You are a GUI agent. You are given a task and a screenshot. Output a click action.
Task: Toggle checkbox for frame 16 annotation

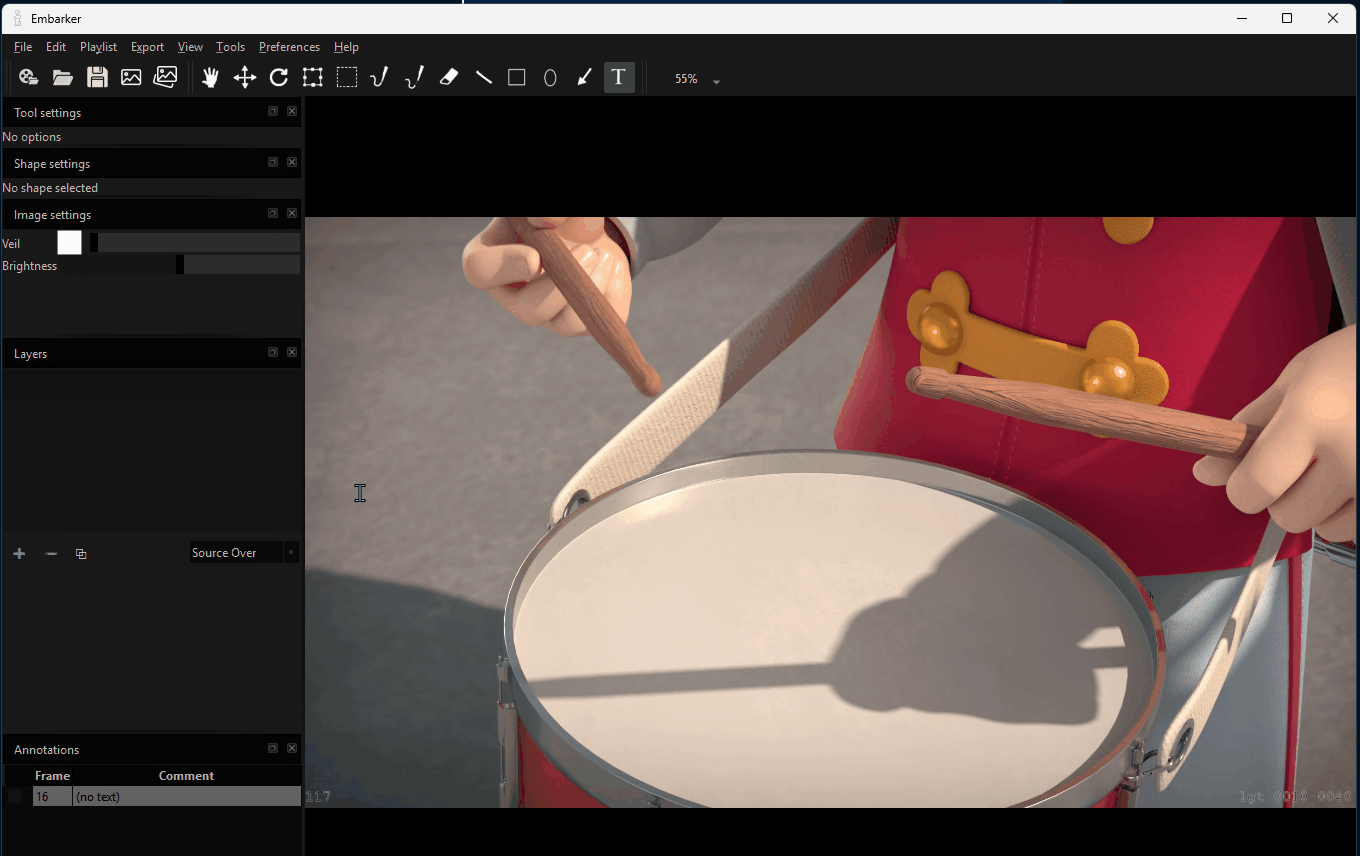[15, 797]
